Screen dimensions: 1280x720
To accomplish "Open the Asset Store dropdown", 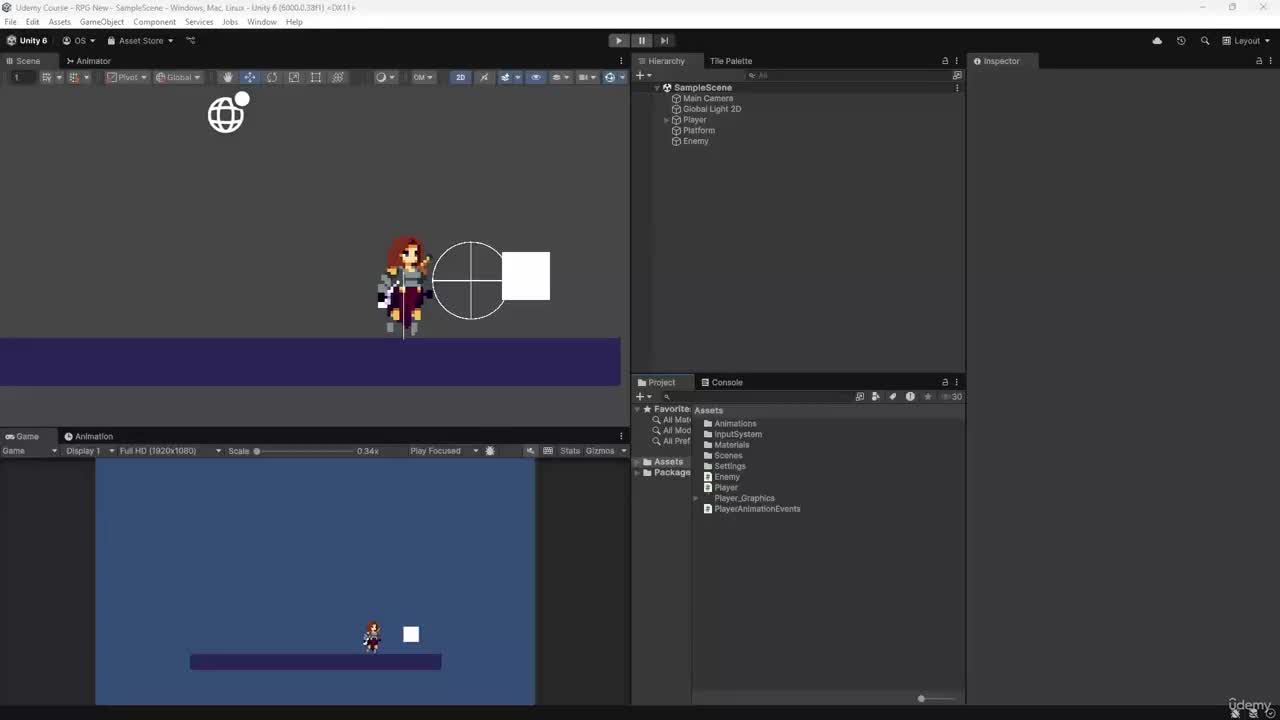I will pos(140,41).
